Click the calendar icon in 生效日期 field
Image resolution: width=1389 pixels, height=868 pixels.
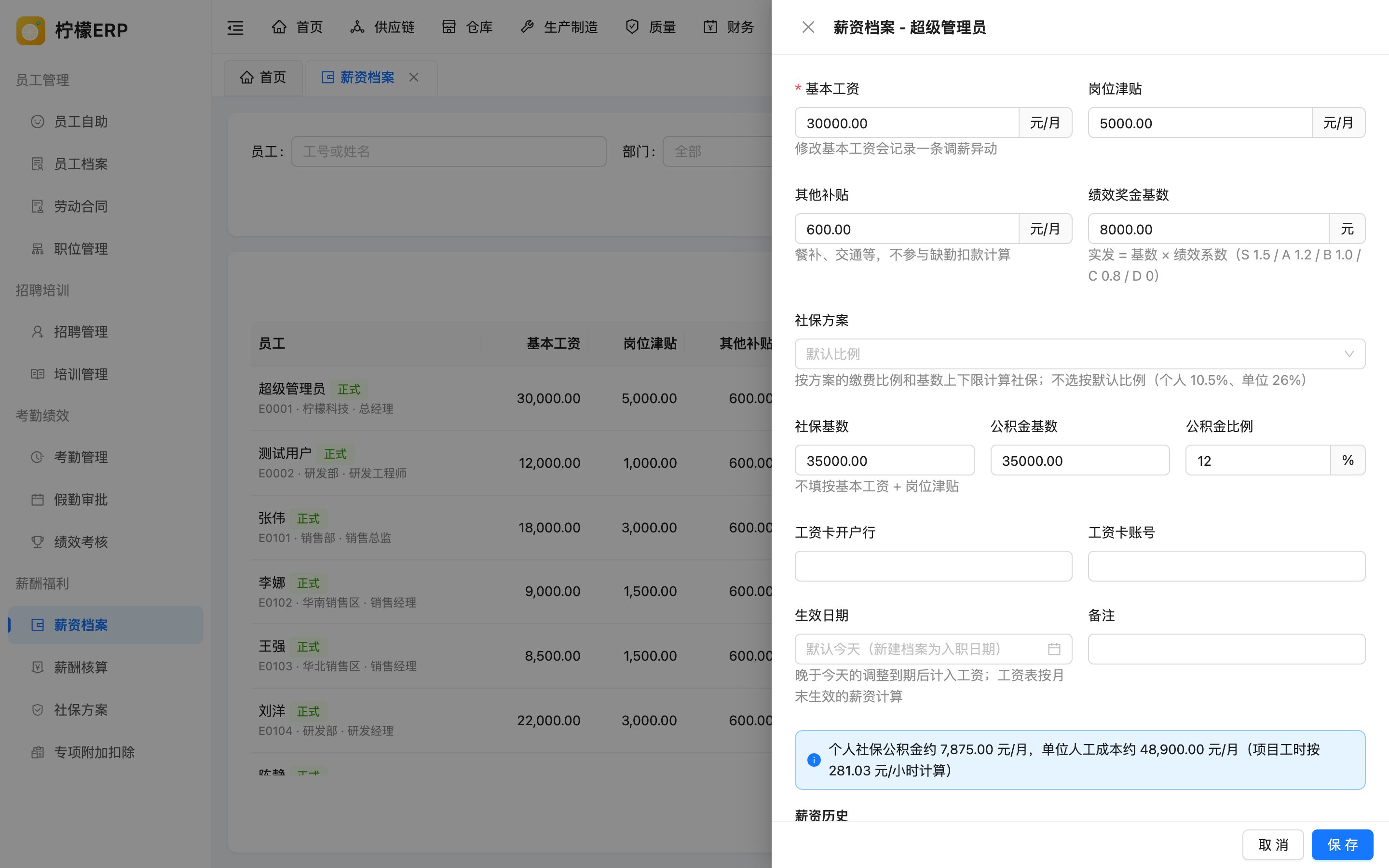[1054, 649]
